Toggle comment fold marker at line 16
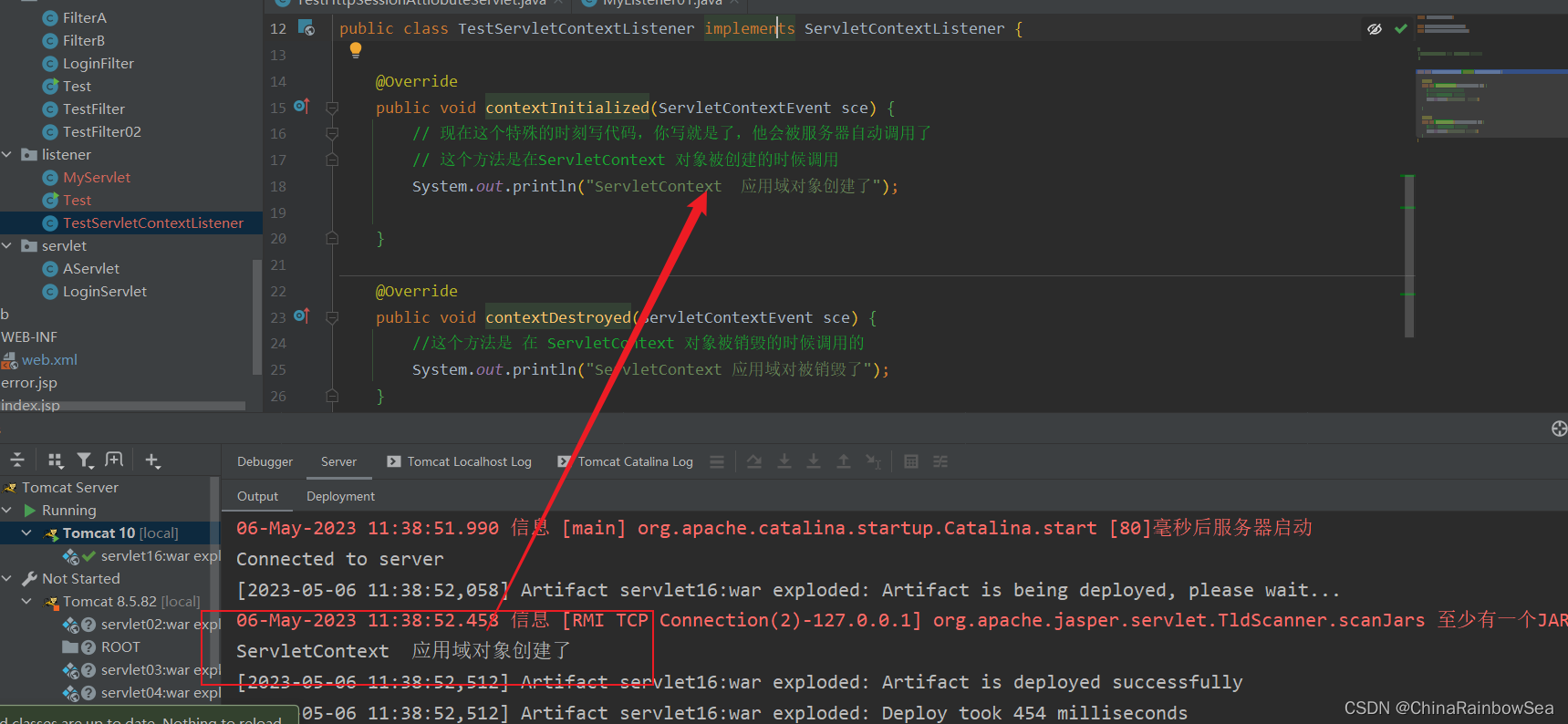The image size is (1568, 724). click(x=332, y=133)
